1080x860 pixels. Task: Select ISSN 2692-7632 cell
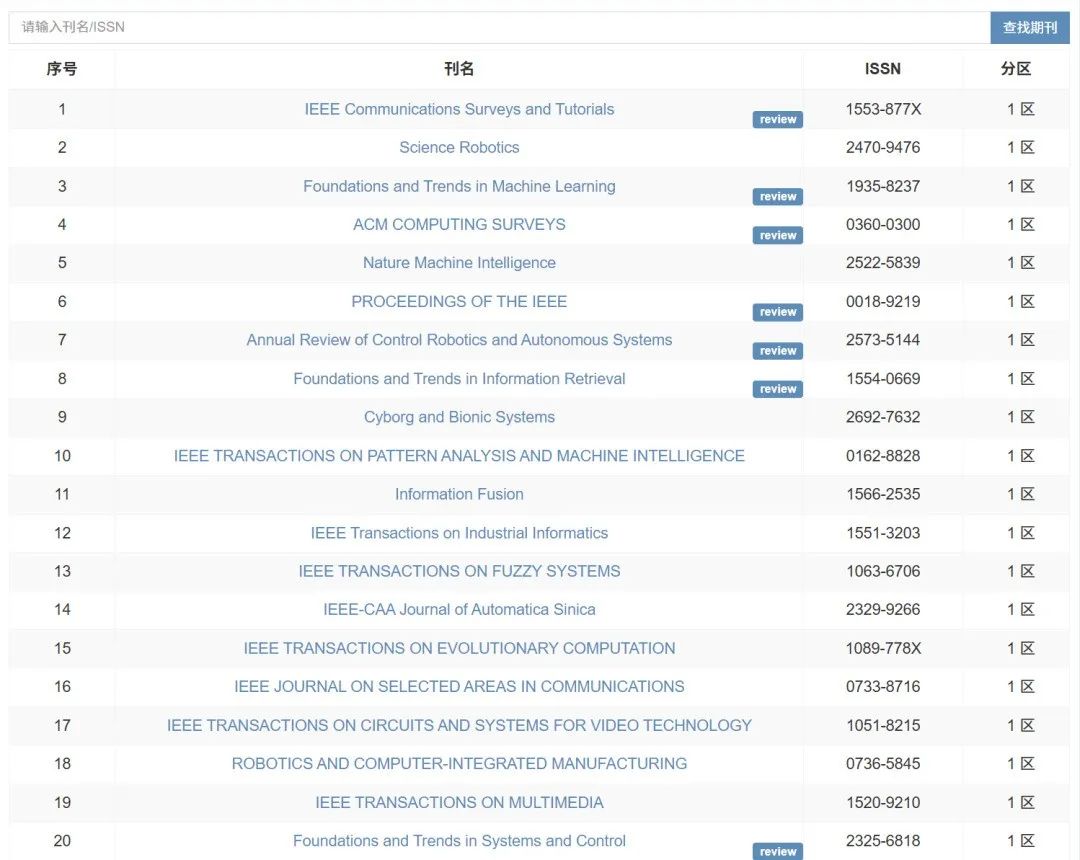(x=883, y=417)
